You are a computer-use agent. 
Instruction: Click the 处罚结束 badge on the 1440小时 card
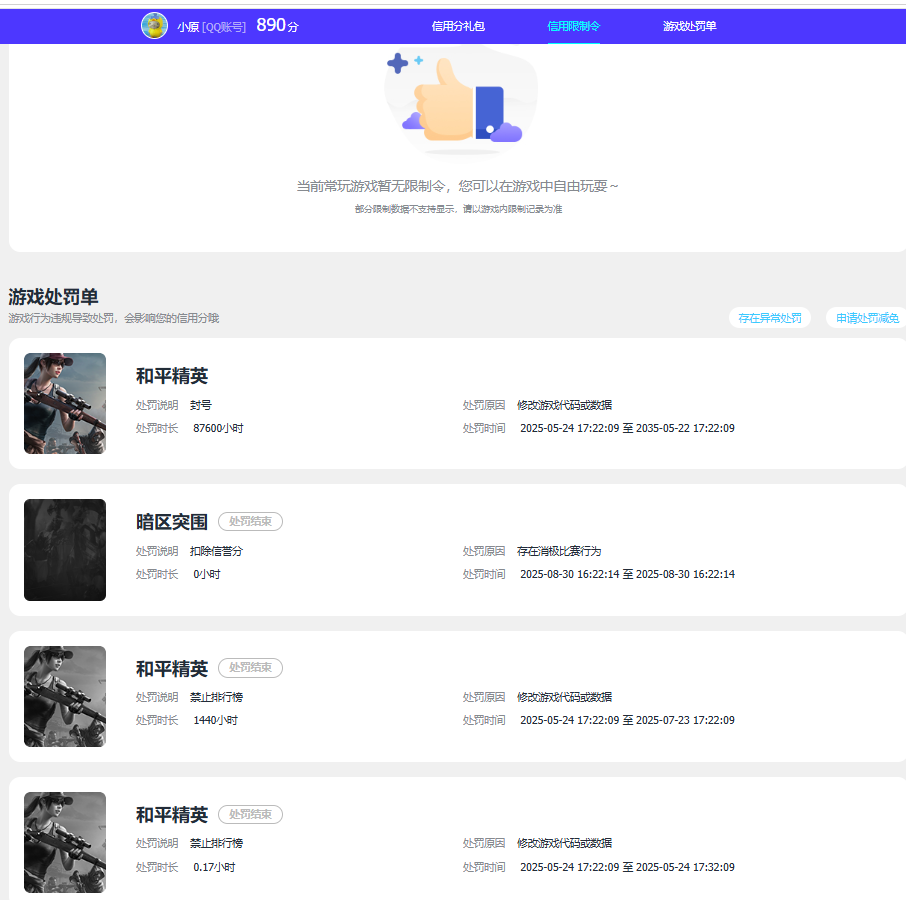pos(250,668)
